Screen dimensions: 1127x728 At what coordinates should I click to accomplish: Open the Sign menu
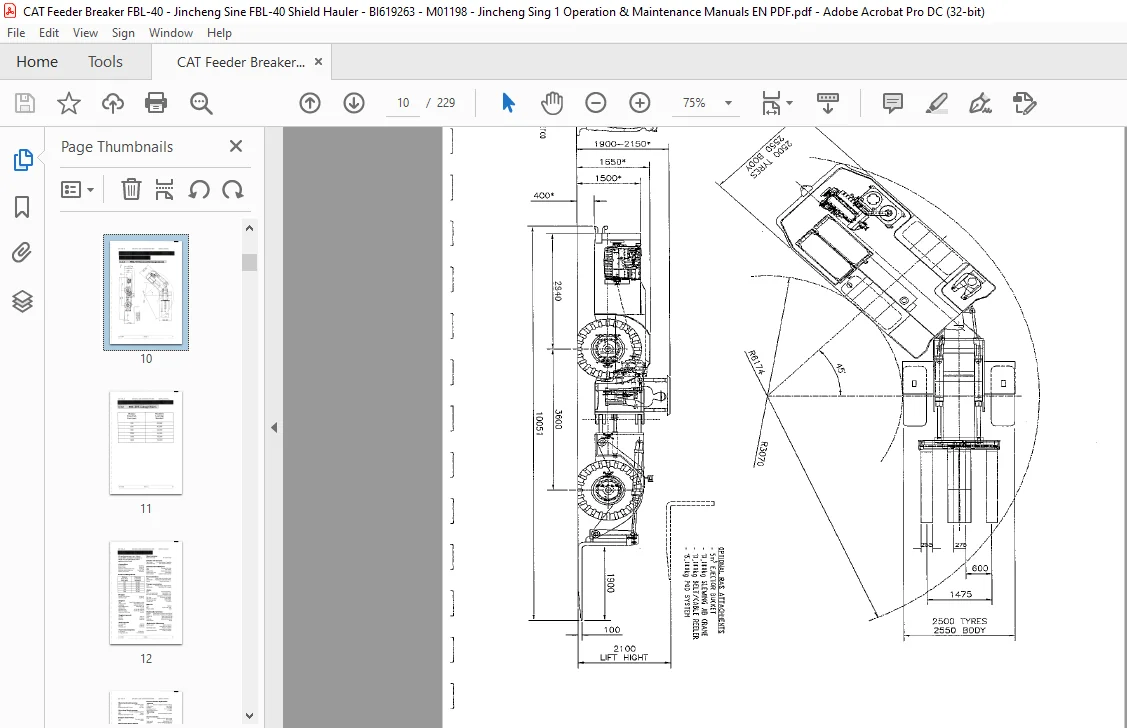pos(123,33)
